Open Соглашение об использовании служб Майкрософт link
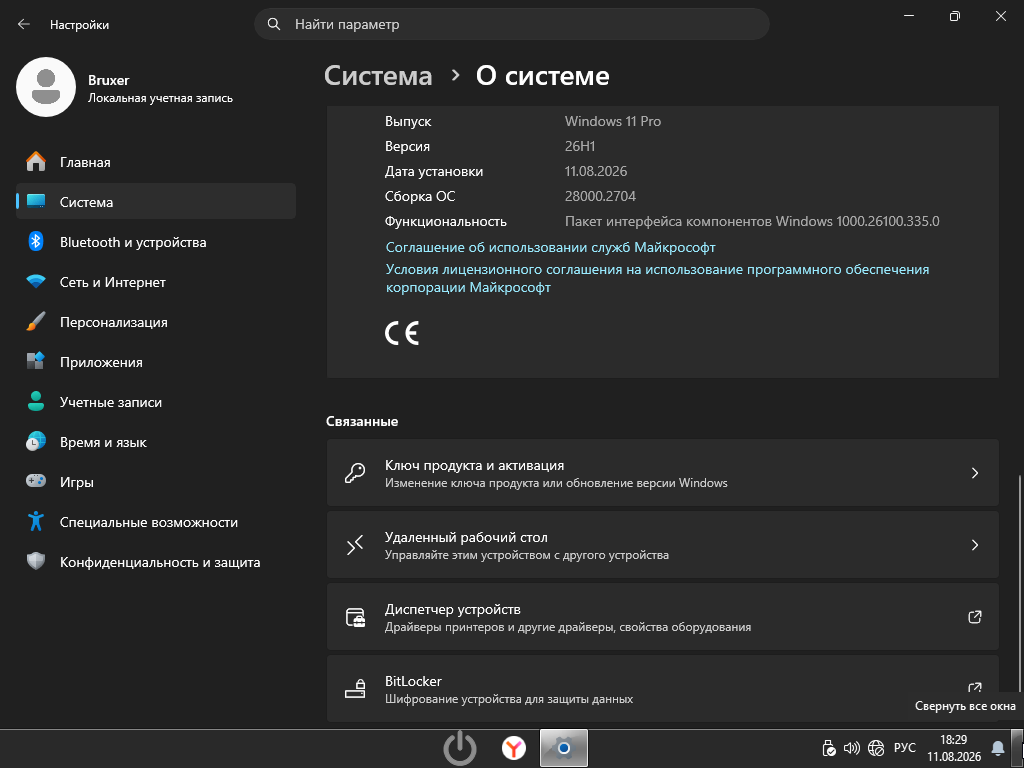The width and height of the screenshot is (1024, 768). pyautogui.click(x=551, y=248)
